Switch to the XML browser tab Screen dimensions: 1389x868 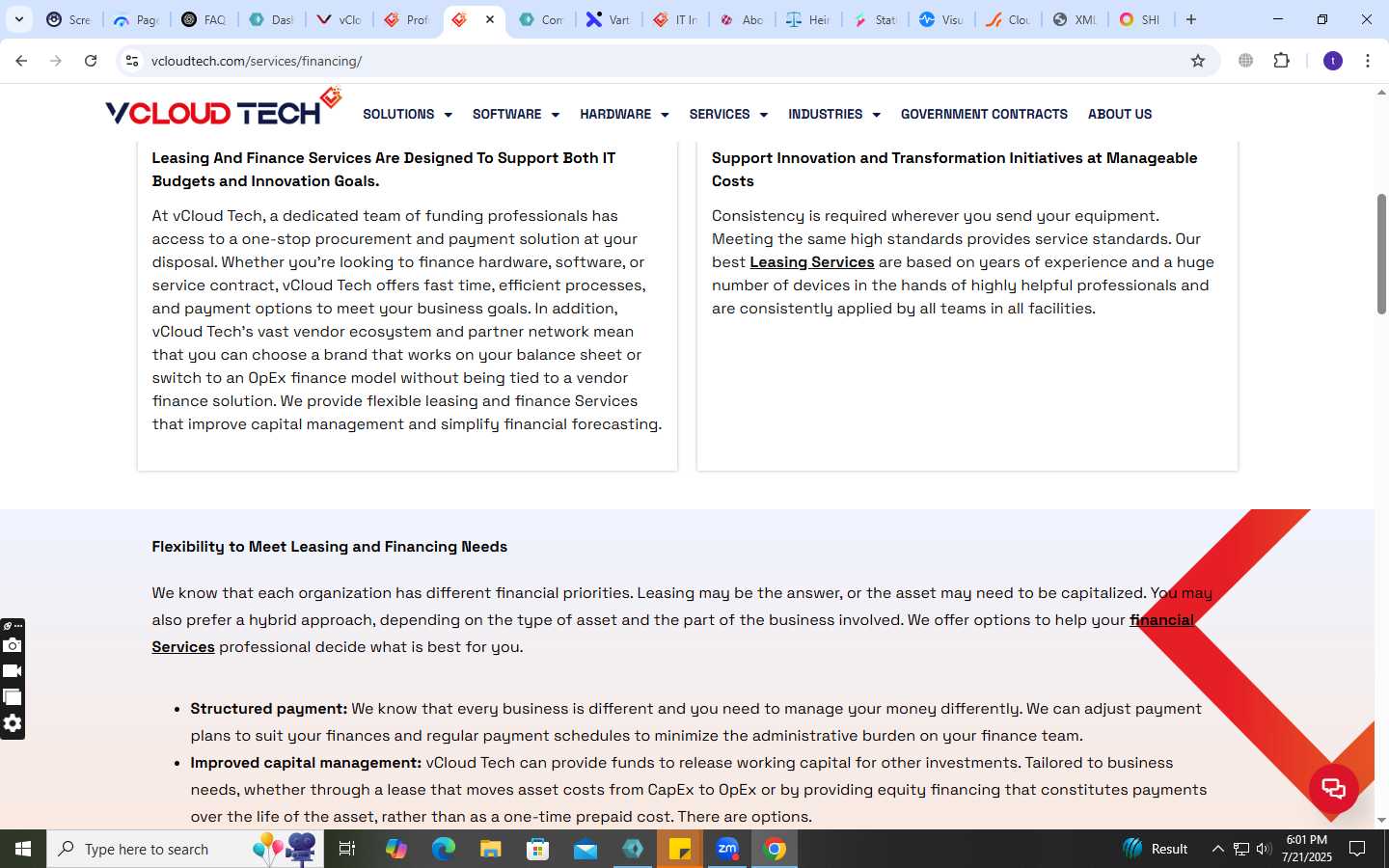1075,19
